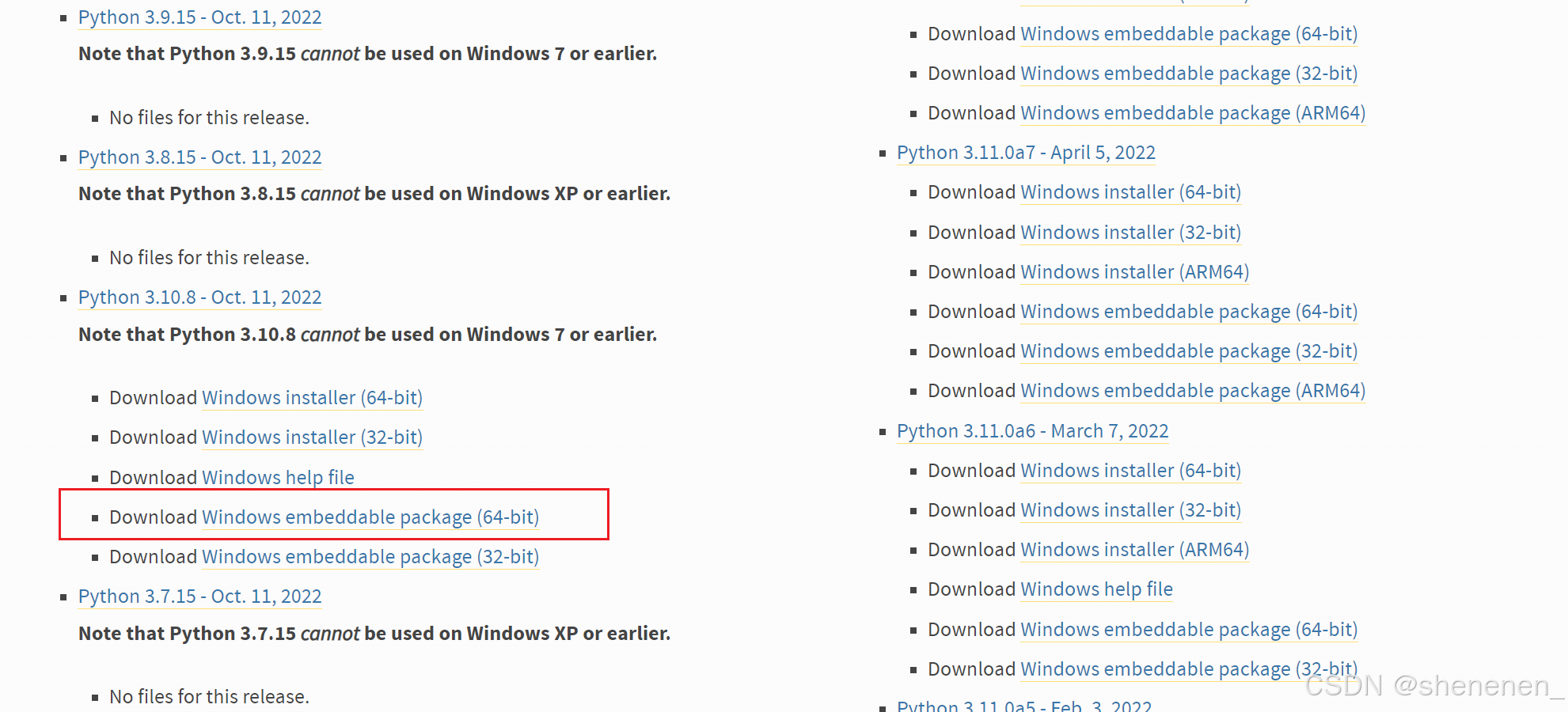Download Windows installer 64-bit for Python 3.10.8
This screenshot has height=712, width=1568.
pos(312,398)
